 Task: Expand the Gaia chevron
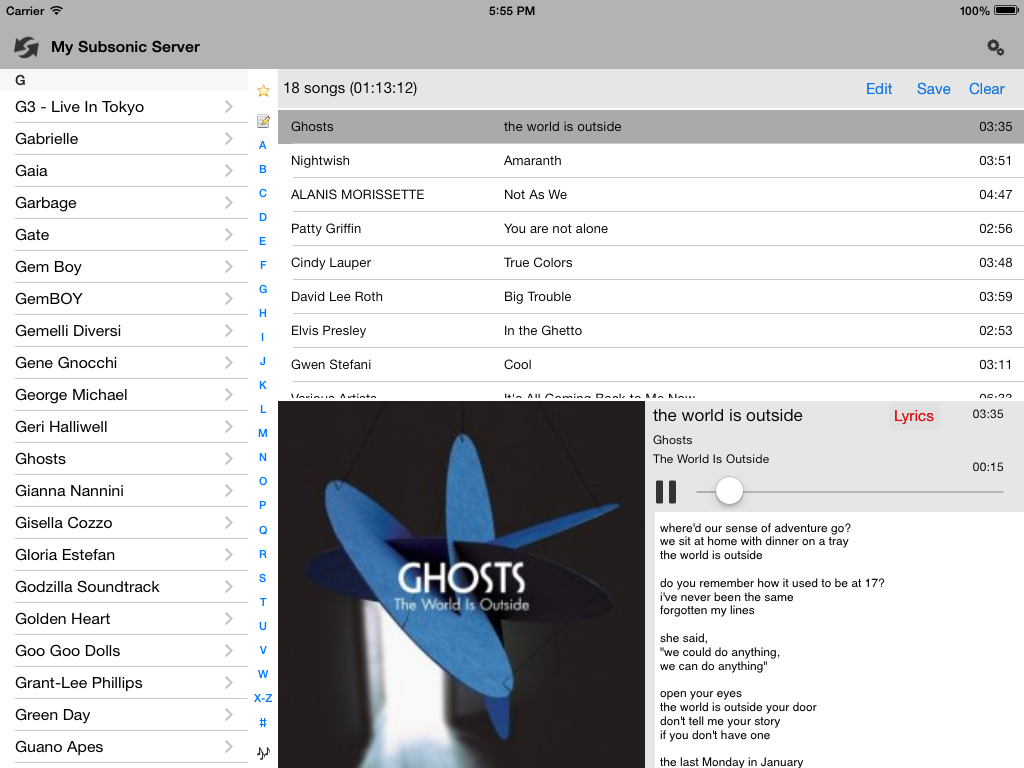[x=229, y=170]
